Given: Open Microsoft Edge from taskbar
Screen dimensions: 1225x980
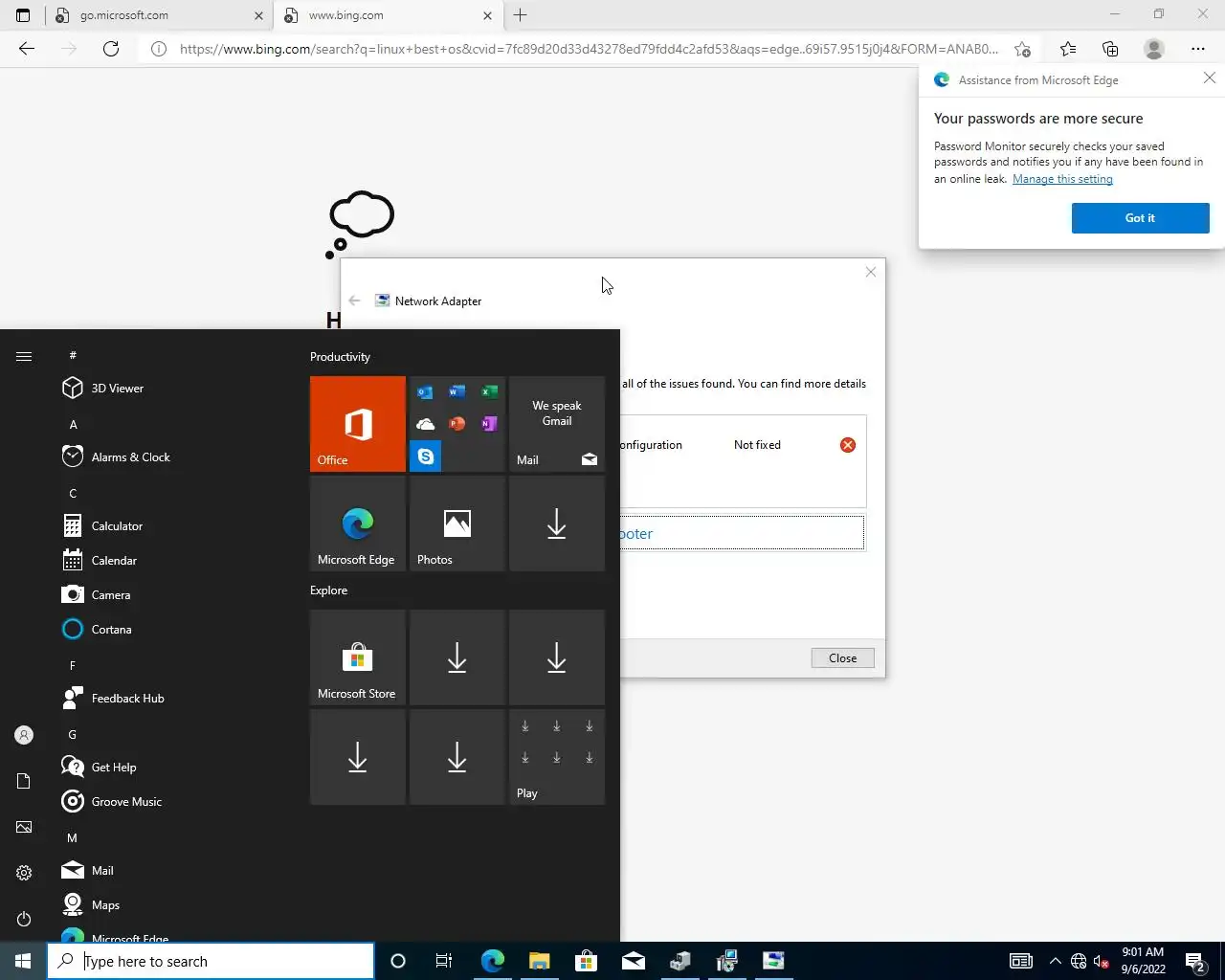Looking at the screenshot, I should tap(493, 961).
